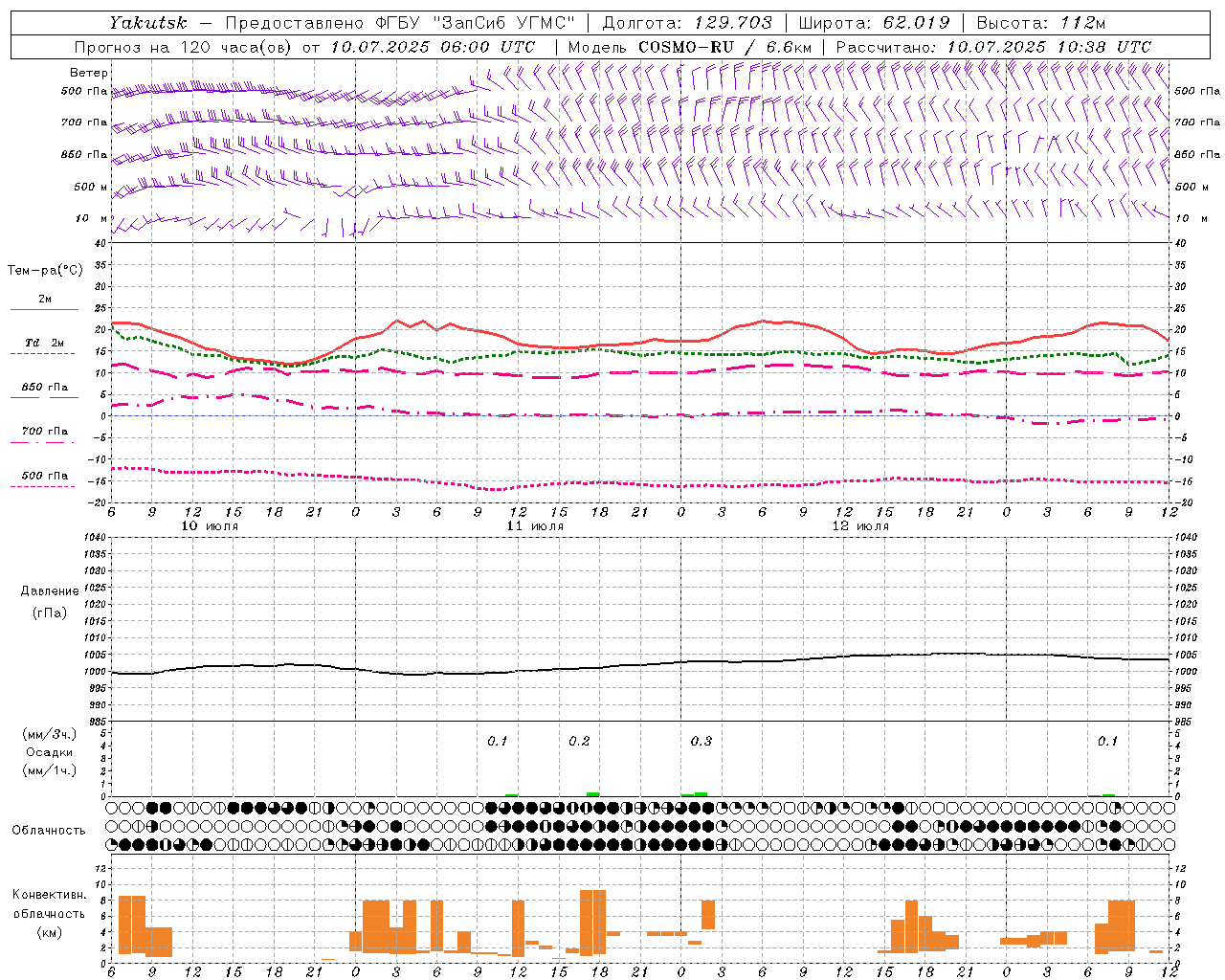This screenshot has height=980, width=1225.
Task: Click the 'Ветер' wind panel label
Action: 89,73
